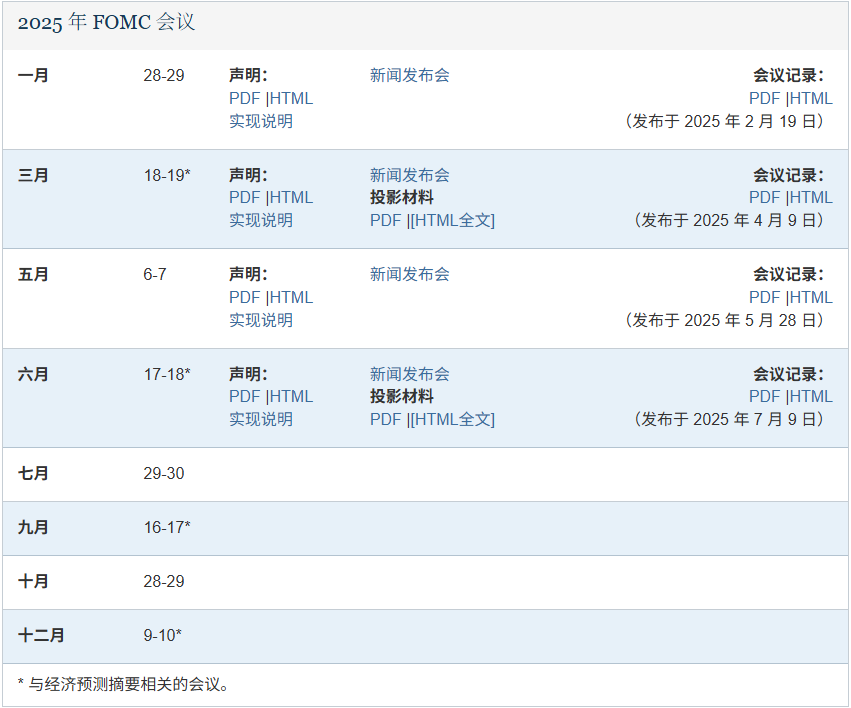The width and height of the screenshot is (851, 708).
Task: Click the 声明 label in the 五月 row
Action: pos(248,275)
